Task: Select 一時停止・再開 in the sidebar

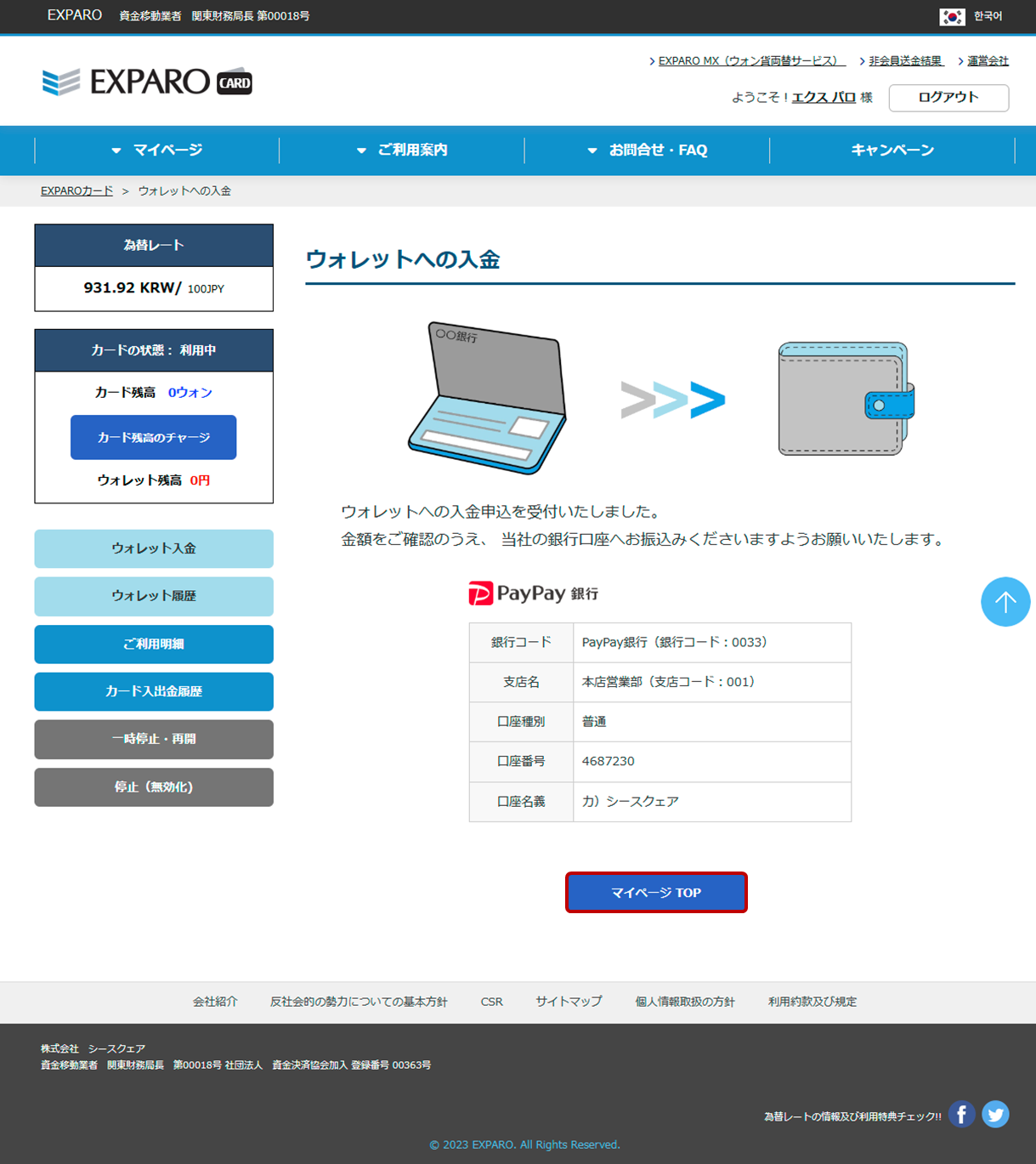Action: click(154, 739)
